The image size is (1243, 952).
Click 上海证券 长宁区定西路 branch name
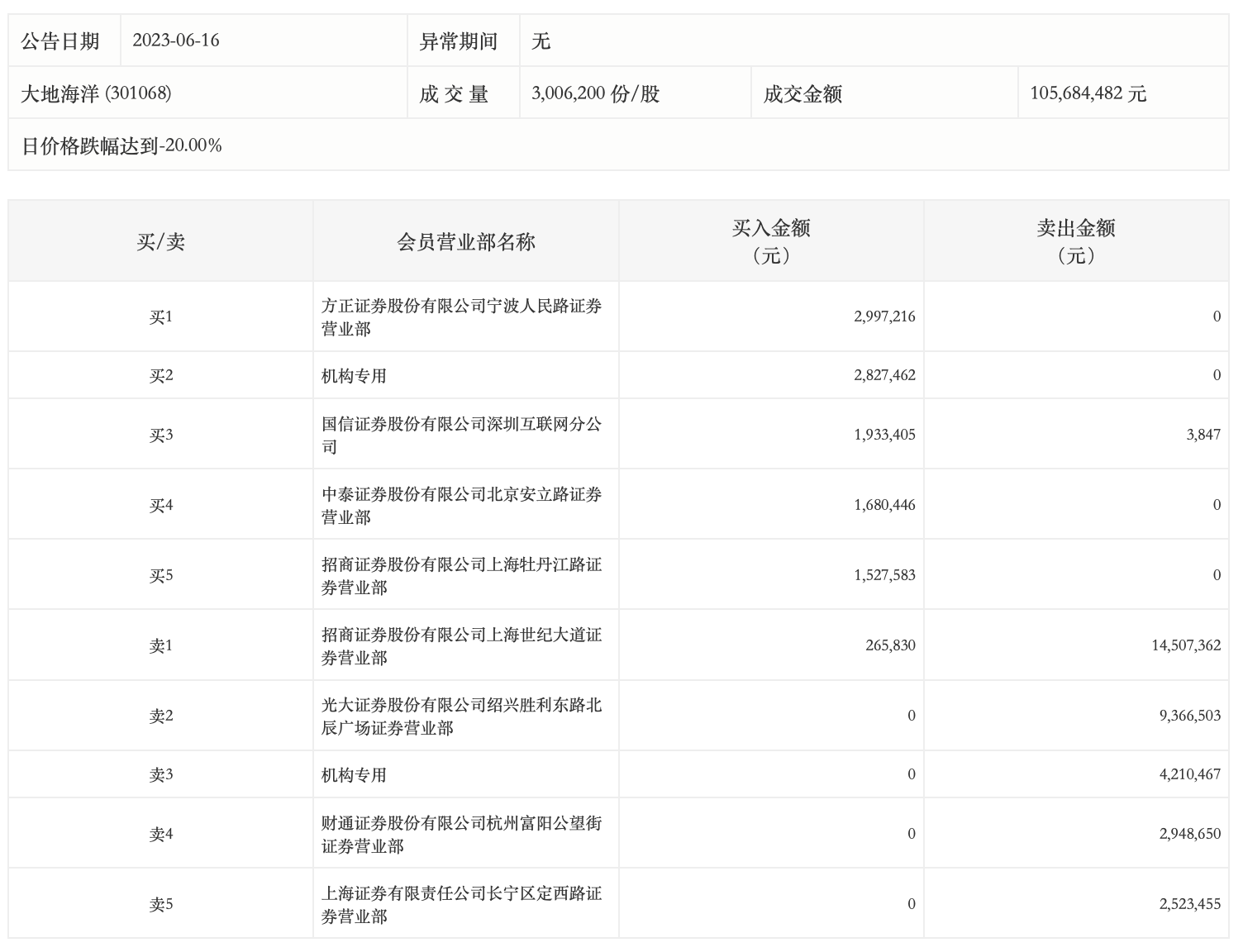[x=461, y=905]
